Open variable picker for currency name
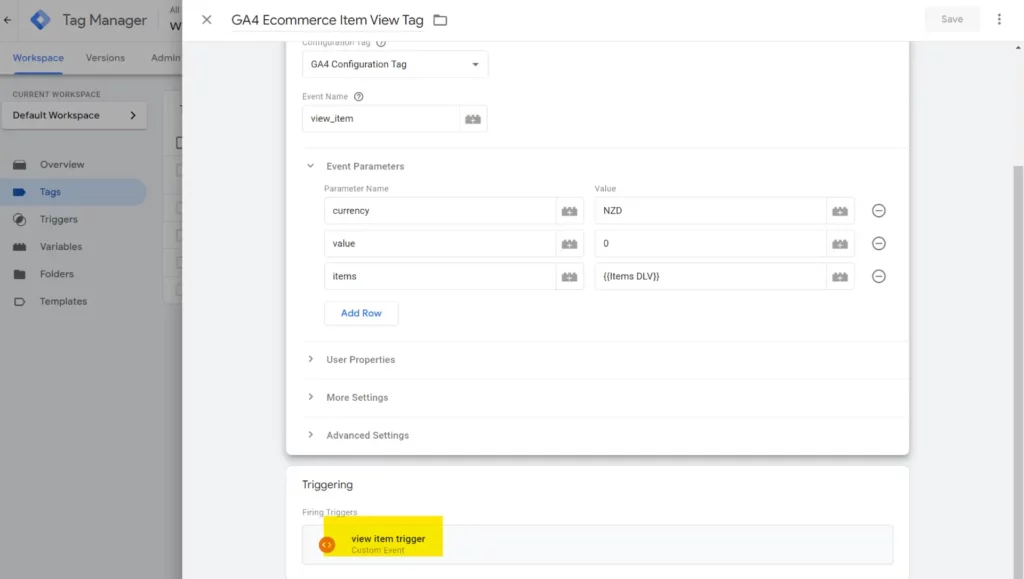This screenshot has width=1024, height=579. point(569,211)
